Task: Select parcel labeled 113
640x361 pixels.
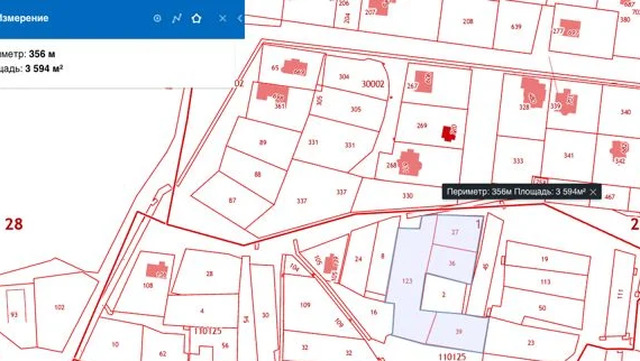Action: click(545, 282)
